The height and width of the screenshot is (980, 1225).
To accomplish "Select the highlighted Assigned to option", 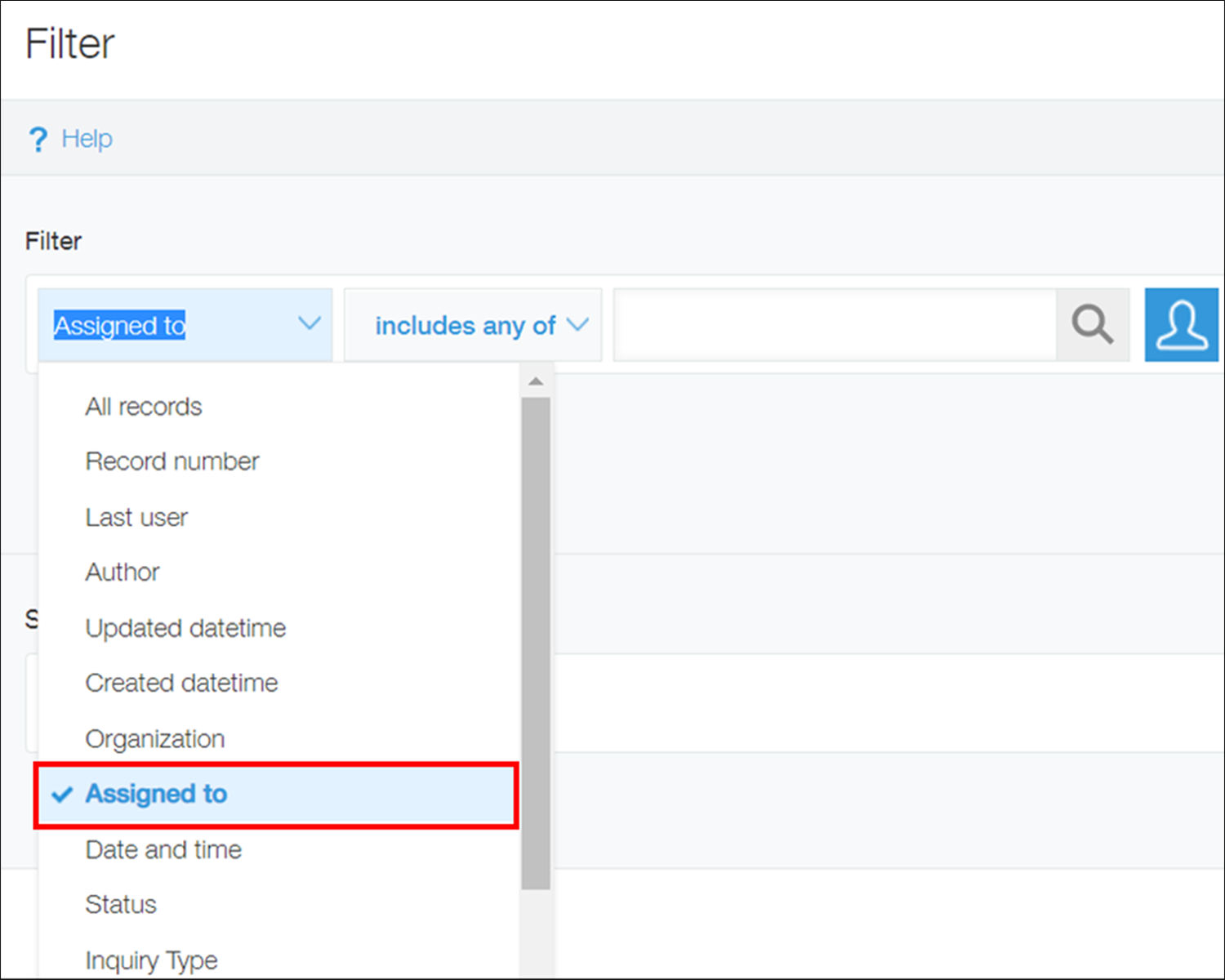I will click(155, 794).
